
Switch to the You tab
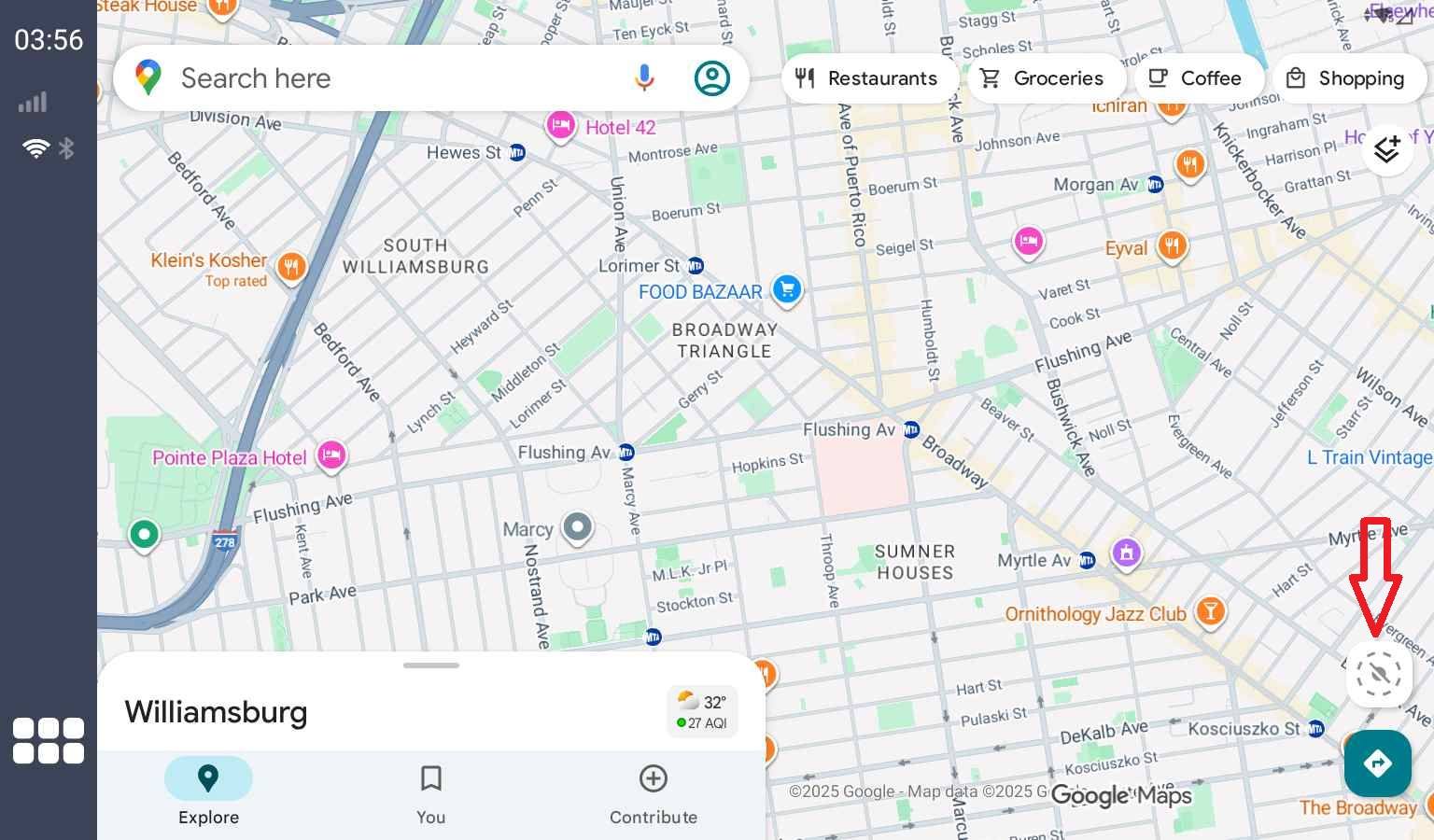(x=430, y=791)
